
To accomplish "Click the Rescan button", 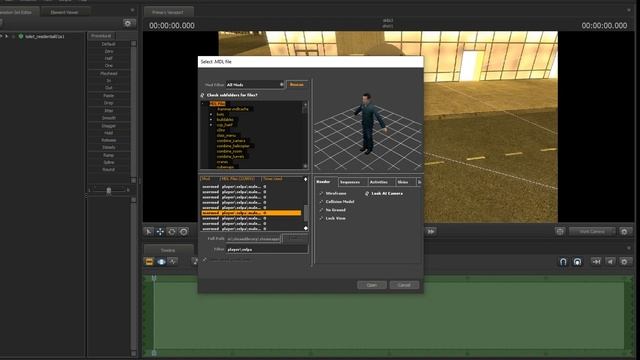I will 297,84.
